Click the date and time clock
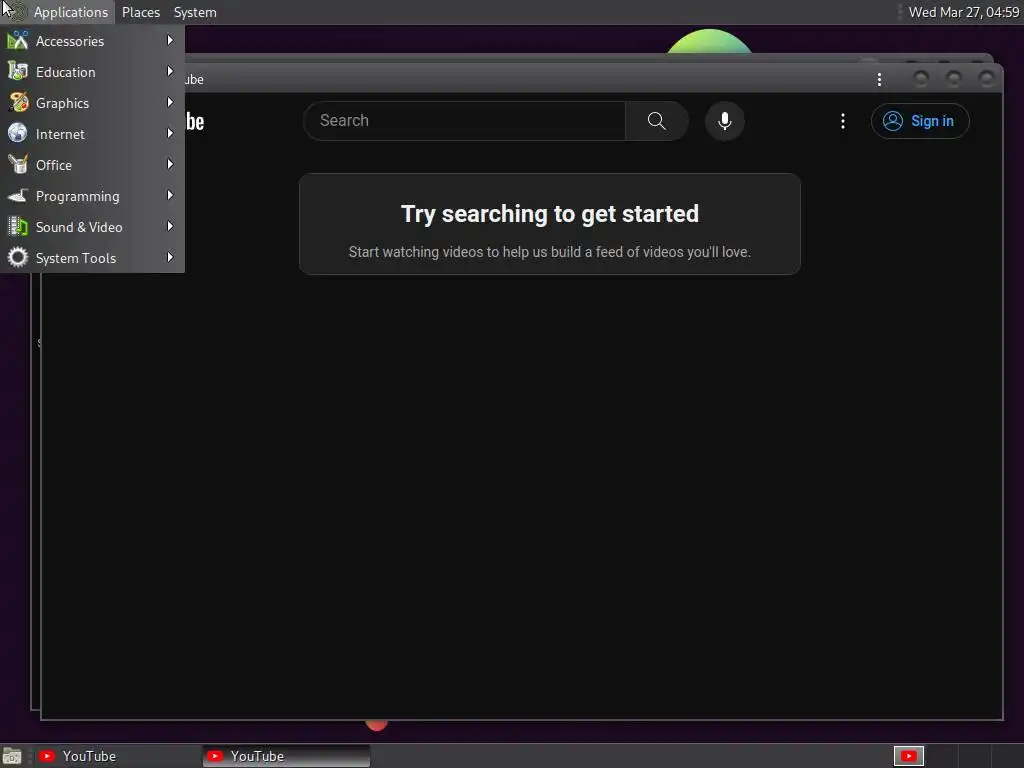1024x768 pixels. [963, 12]
